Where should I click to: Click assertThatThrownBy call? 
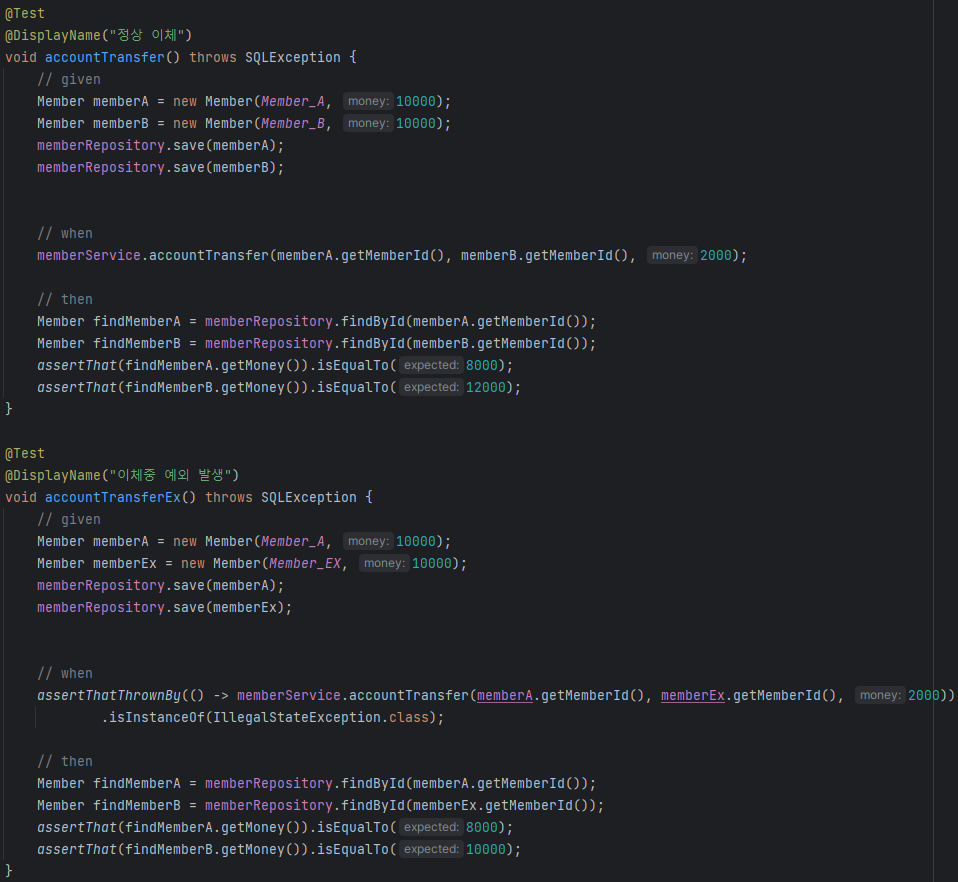(x=109, y=695)
